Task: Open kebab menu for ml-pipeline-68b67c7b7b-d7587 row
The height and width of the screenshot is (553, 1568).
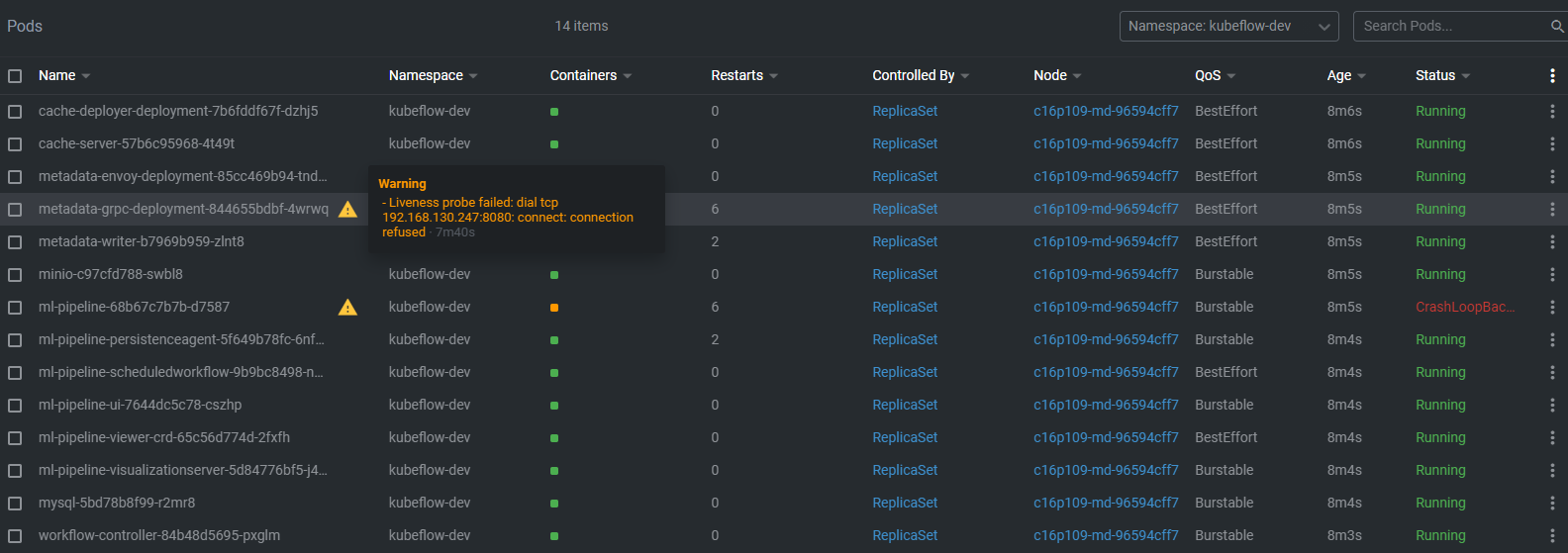Action: click(x=1552, y=308)
